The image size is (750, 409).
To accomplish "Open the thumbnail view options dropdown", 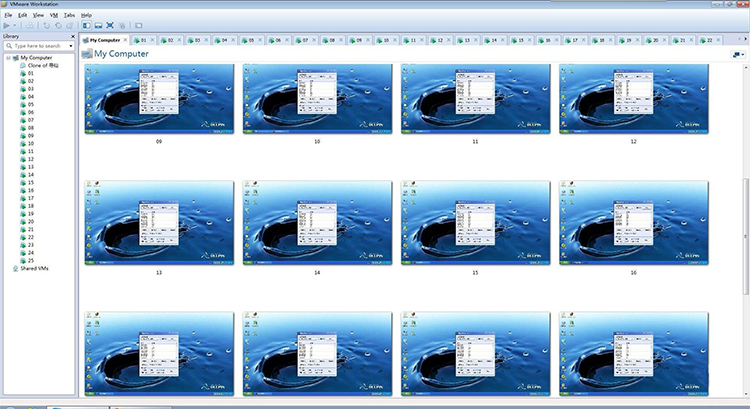I will (x=739, y=55).
